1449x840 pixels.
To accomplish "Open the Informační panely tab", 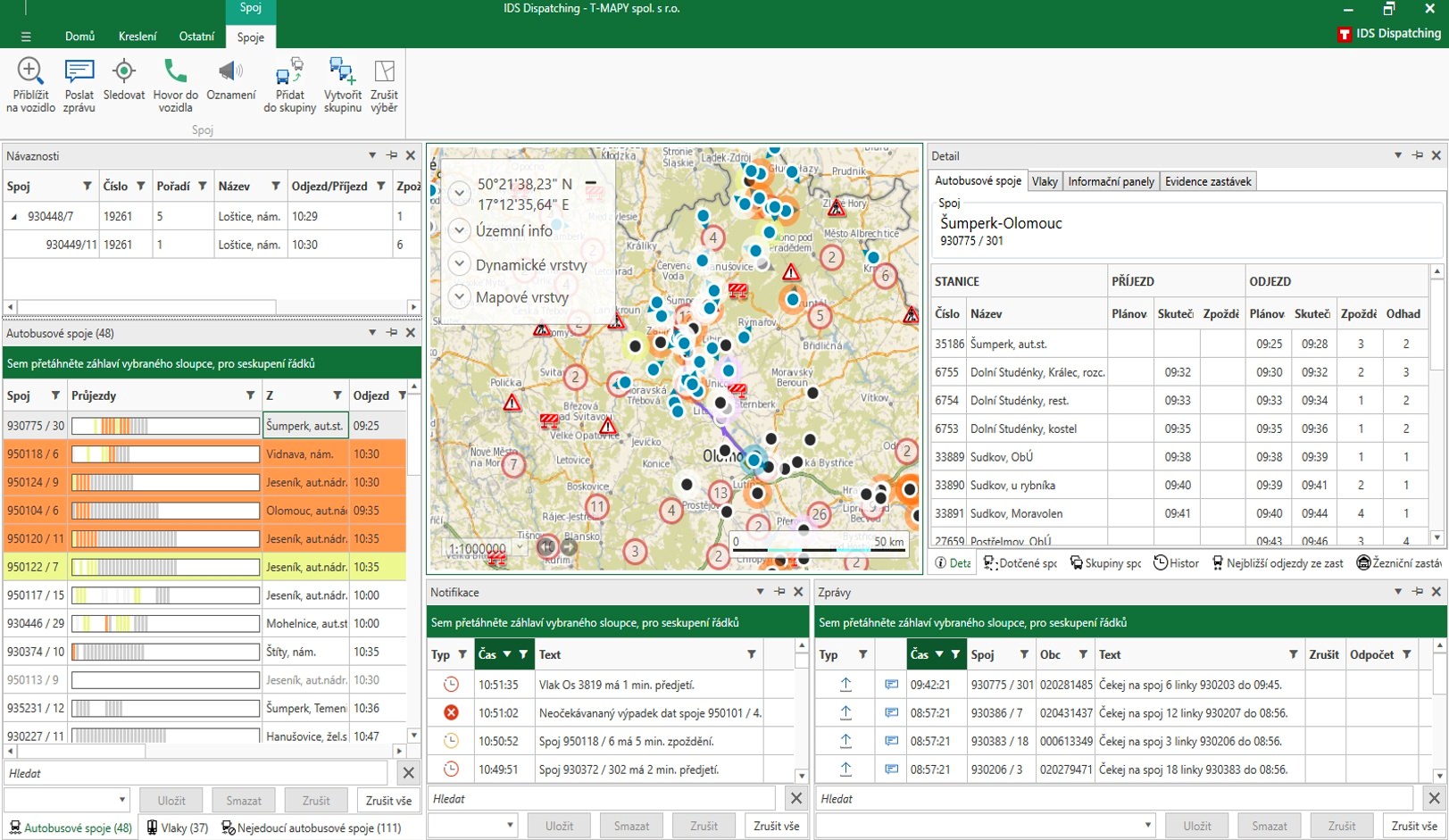I will coord(1111,181).
